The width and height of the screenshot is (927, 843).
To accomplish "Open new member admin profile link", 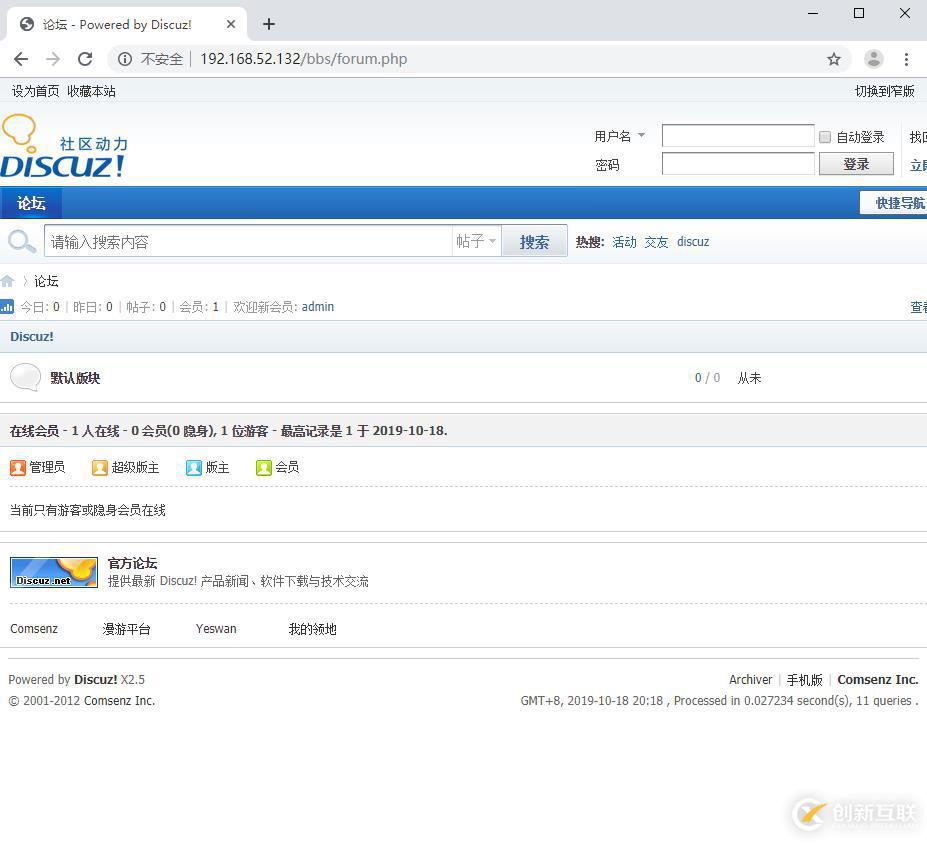I will pyautogui.click(x=318, y=307).
